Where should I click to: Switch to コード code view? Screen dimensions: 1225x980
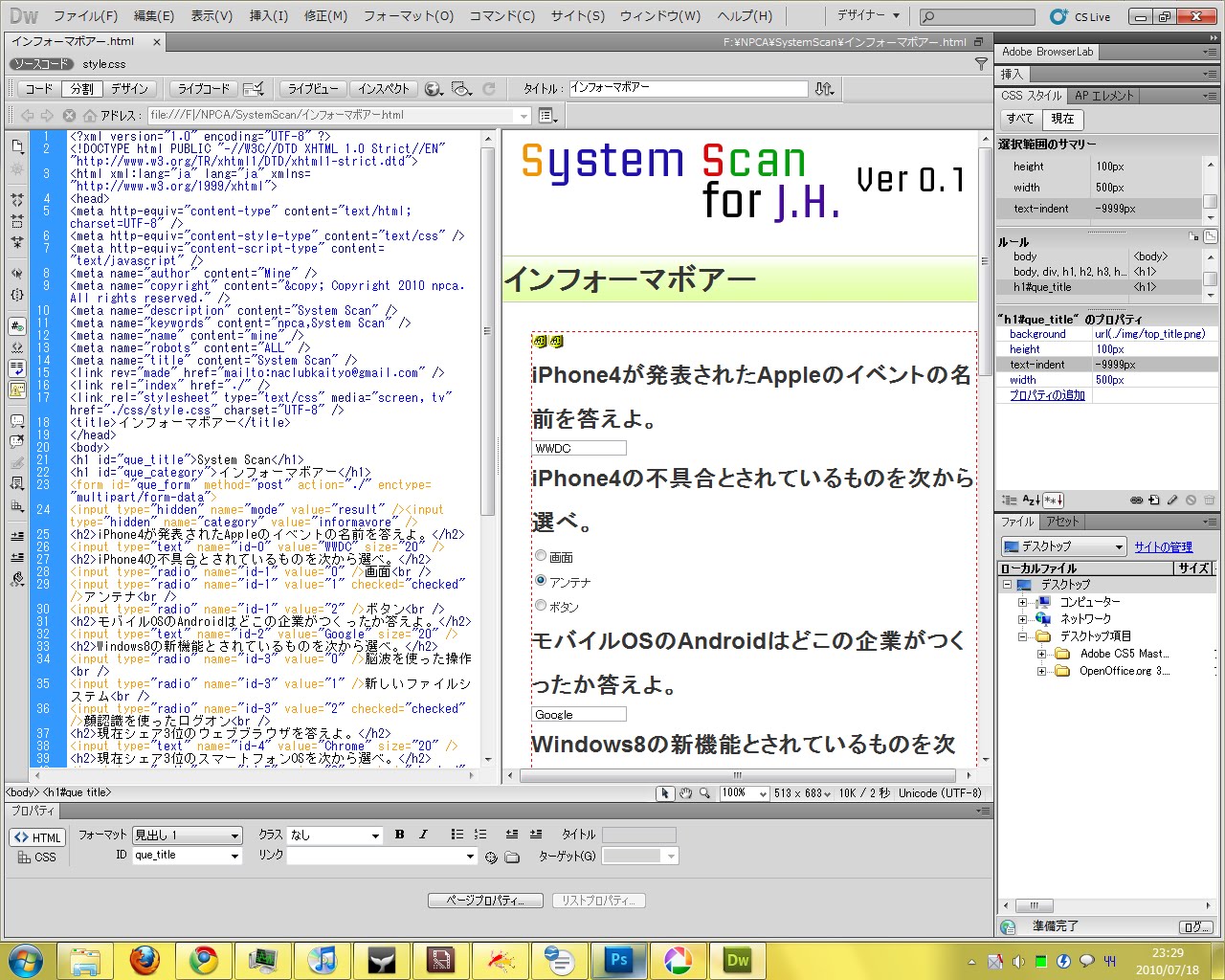(39, 88)
